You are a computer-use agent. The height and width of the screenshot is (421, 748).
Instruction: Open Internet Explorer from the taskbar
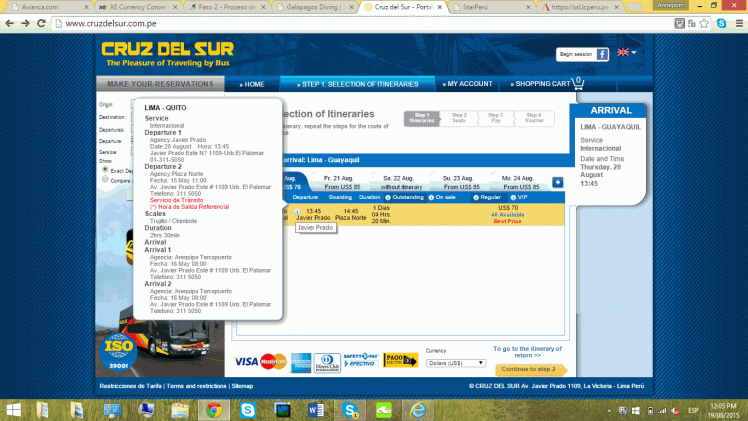[x=418, y=410]
